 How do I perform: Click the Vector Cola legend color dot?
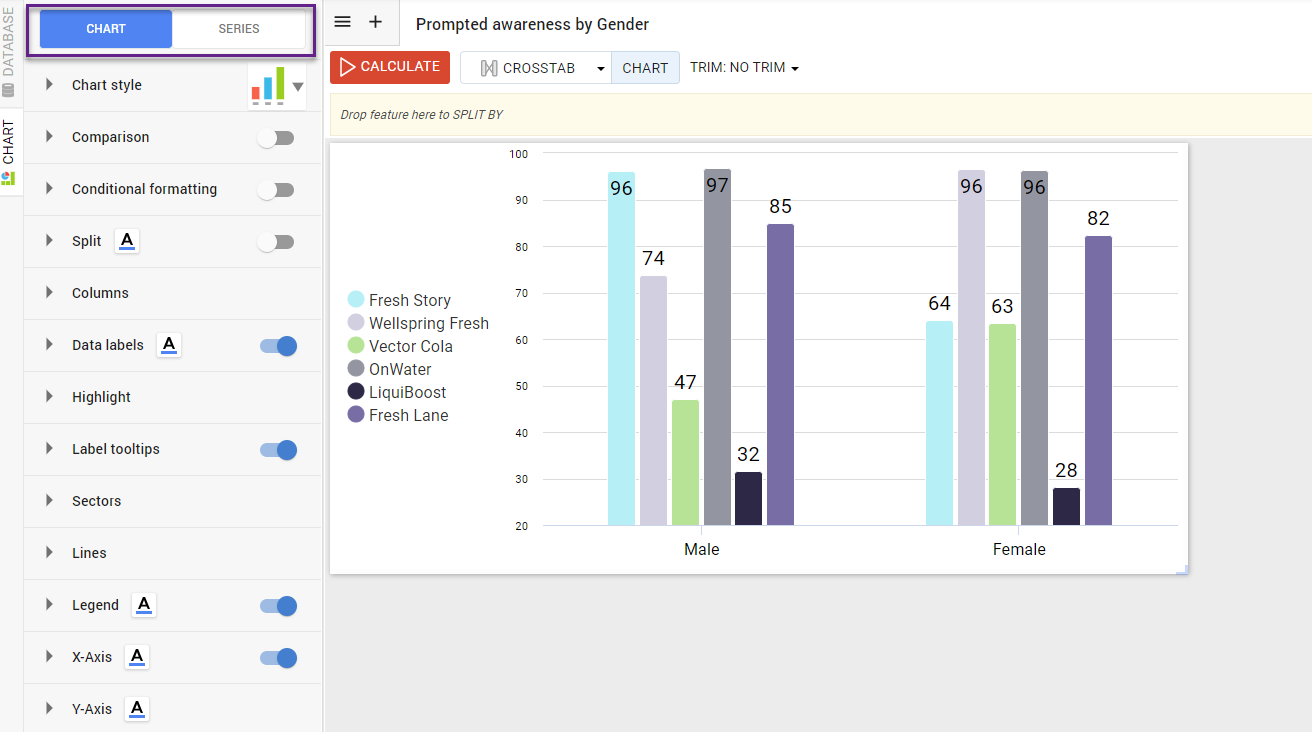click(356, 346)
